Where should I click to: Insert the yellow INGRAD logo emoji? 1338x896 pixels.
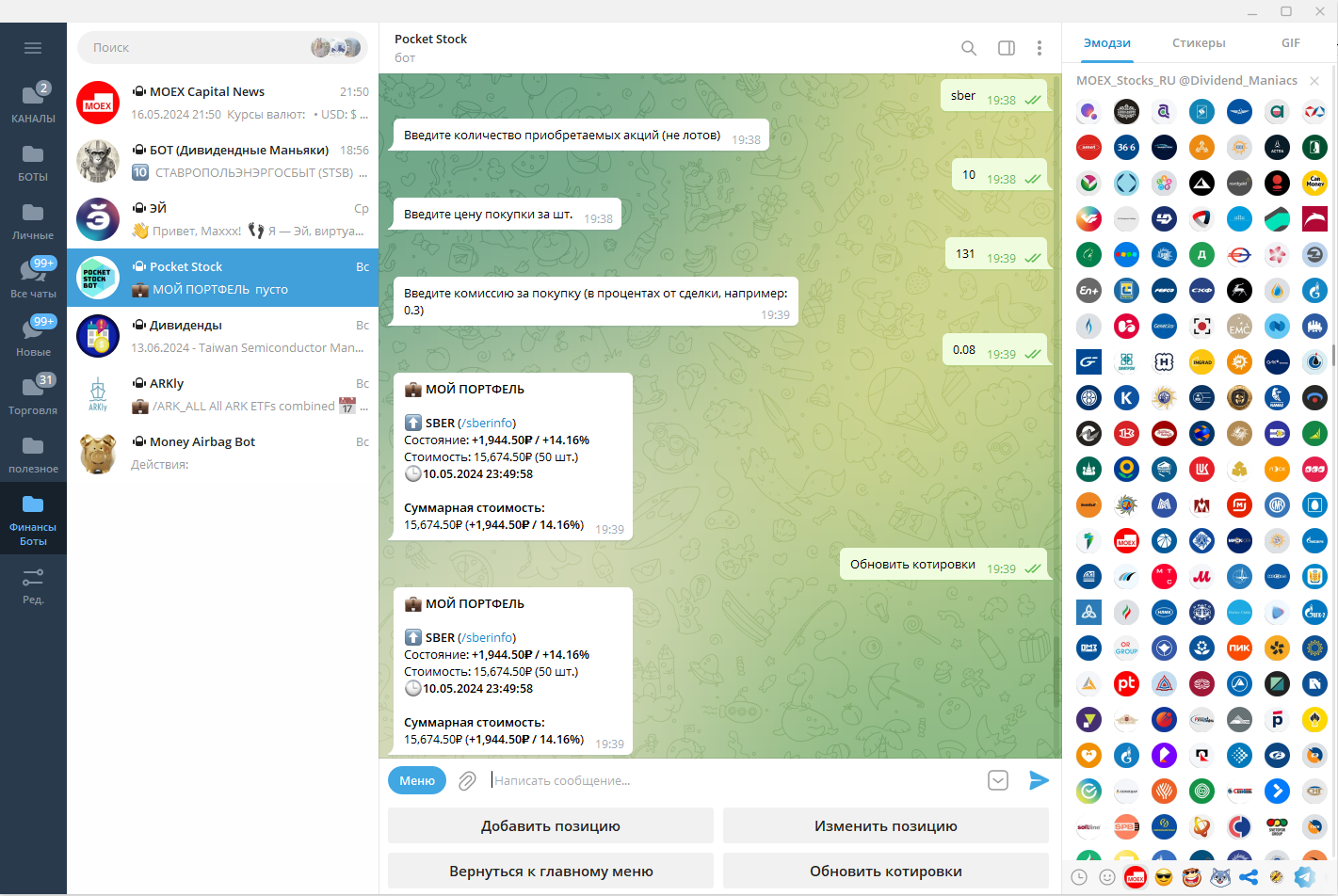click(1201, 361)
